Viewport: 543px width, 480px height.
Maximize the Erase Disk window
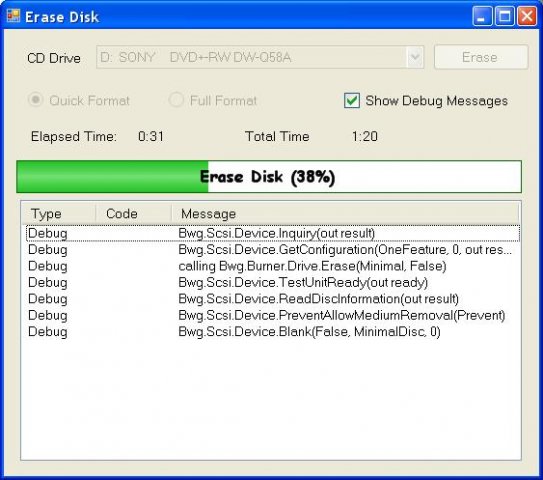504,16
